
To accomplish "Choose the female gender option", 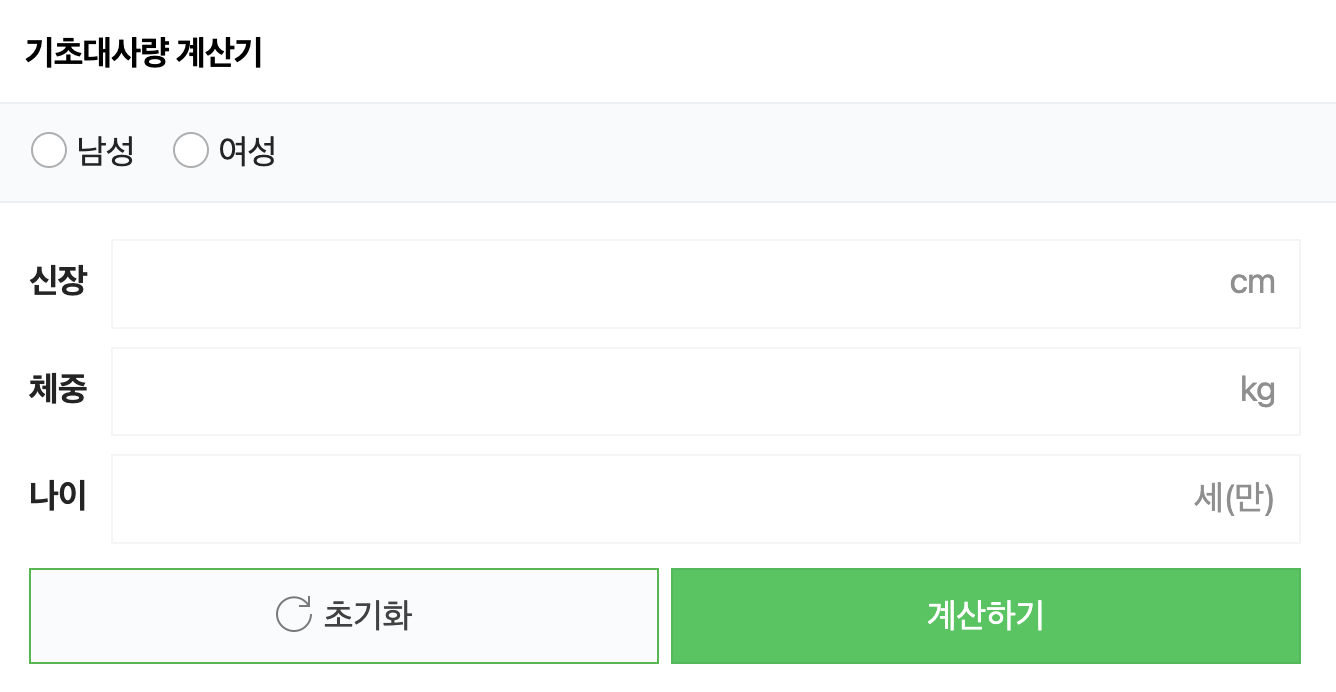I will pos(190,149).
